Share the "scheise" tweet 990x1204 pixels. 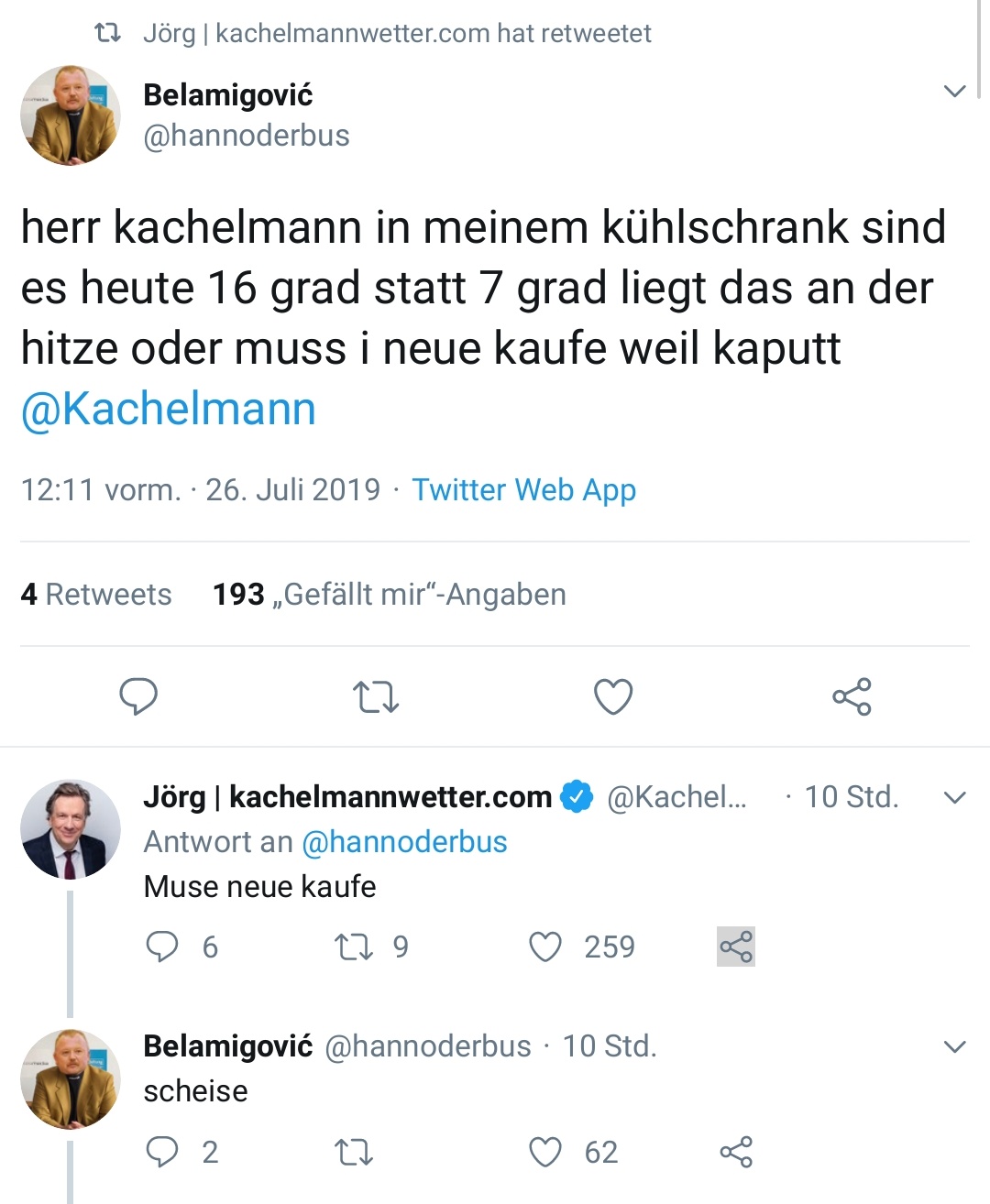coord(736,1152)
